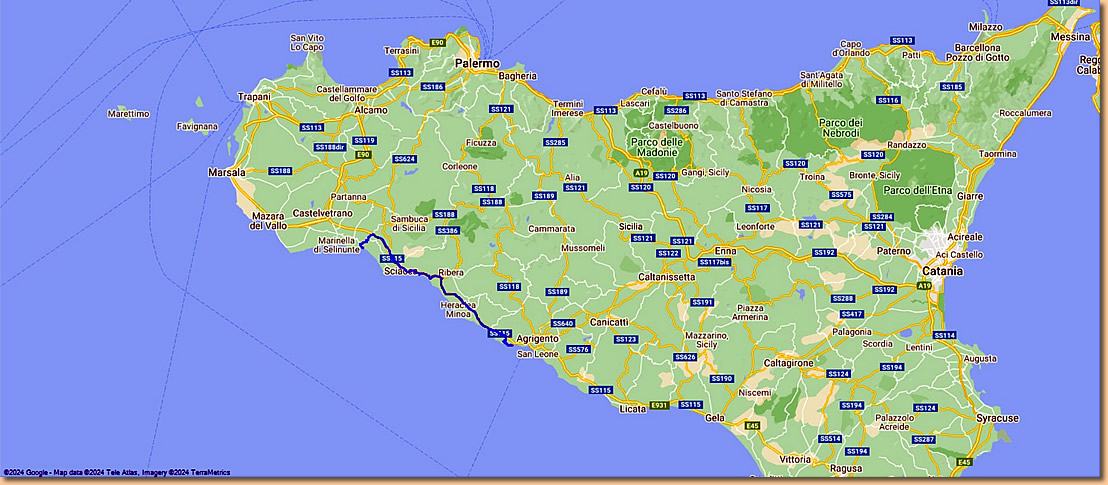
Task: Click the Capo d'Orlando label
Action: [x=851, y=48]
